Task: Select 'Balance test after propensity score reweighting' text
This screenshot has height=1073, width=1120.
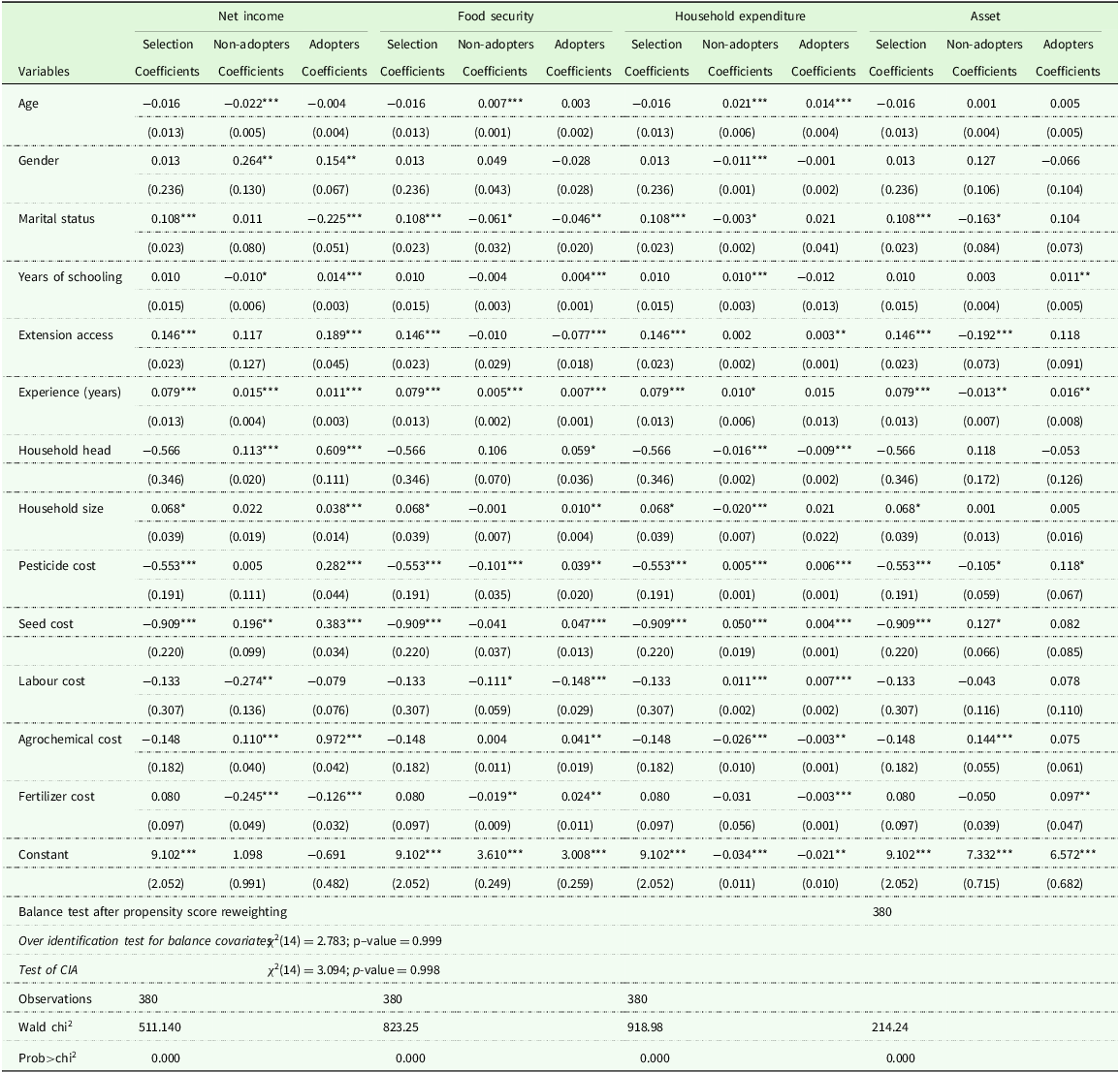Action: pyautogui.click(x=152, y=912)
